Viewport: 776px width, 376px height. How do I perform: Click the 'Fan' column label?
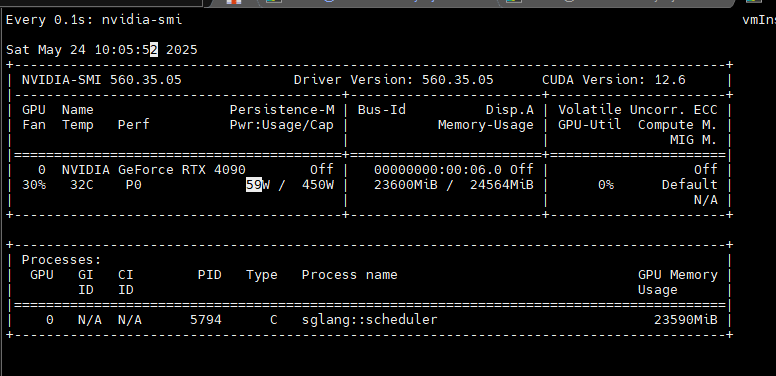pos(34,125)
